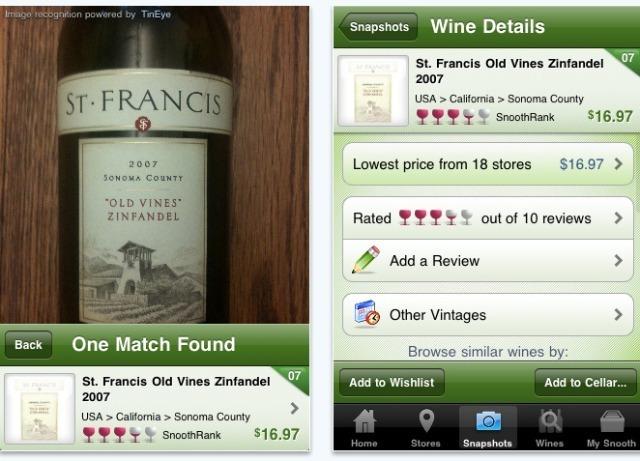
Task: Add the wine to Wishlist
Action: click(x=392, y=383)
